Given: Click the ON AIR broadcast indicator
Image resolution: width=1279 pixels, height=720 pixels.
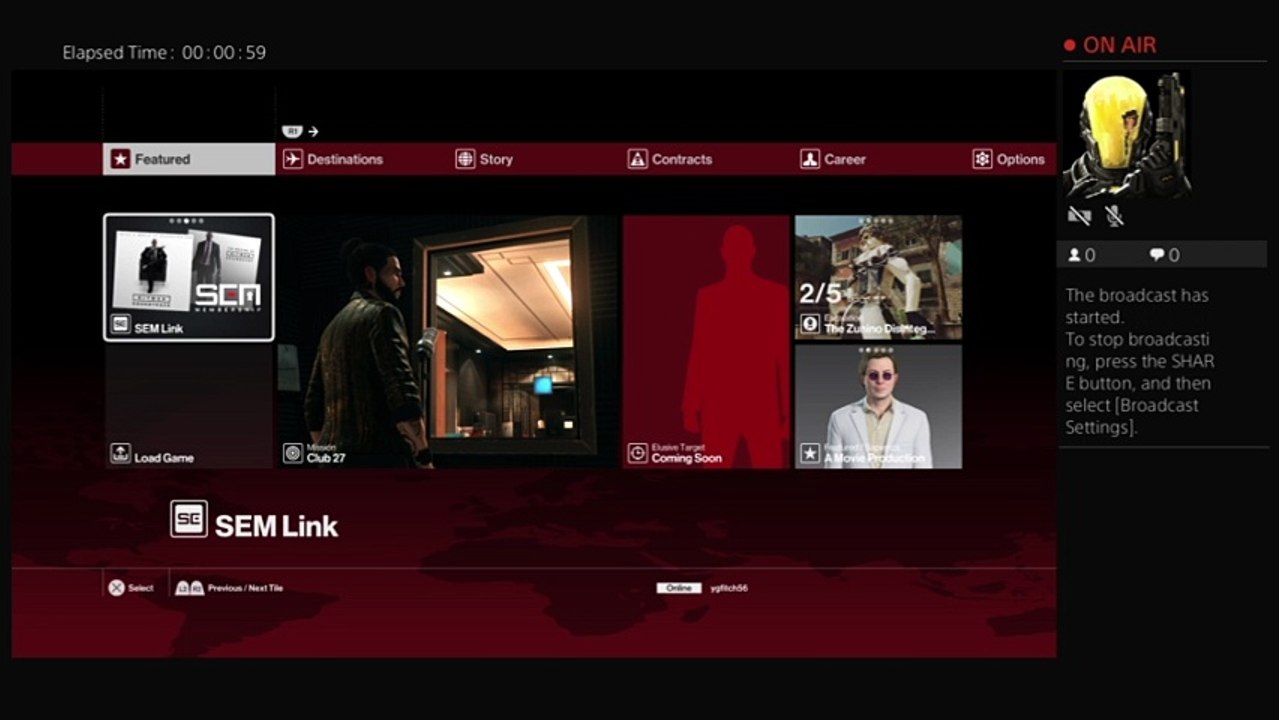Looking at the screenshot, I should [1110, 45].
